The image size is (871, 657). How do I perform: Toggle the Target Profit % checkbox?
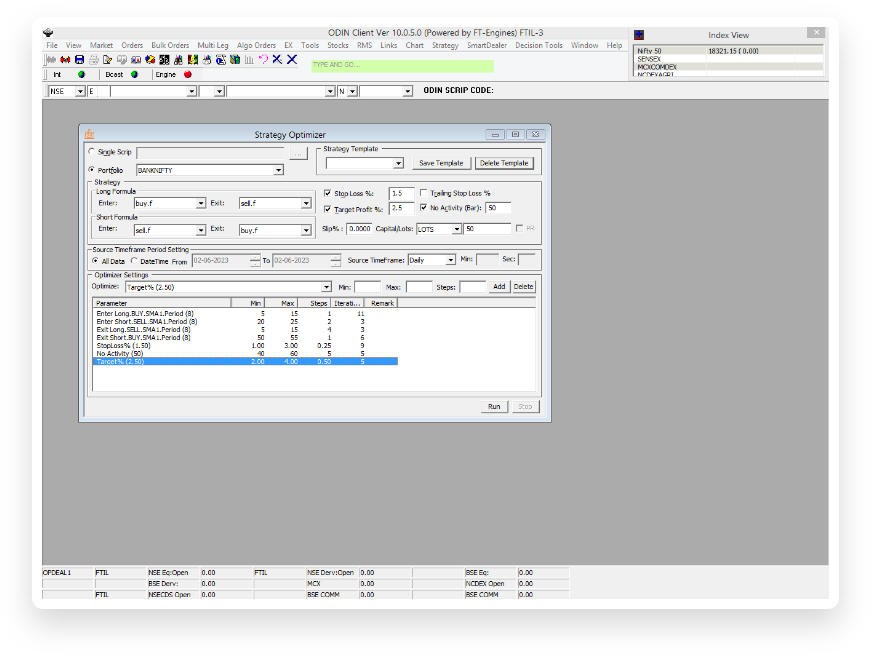pos(327,209)
